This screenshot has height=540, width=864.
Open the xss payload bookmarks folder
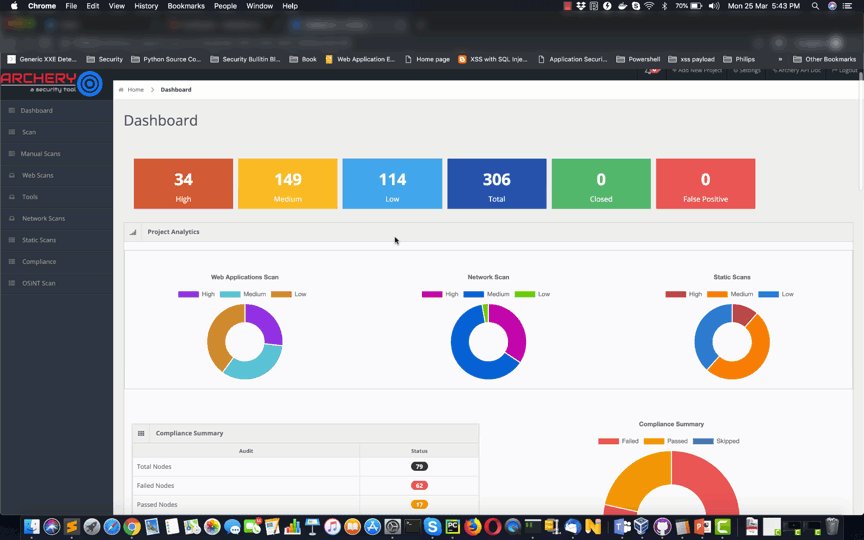pyautogui.click(x=692, y=59)
